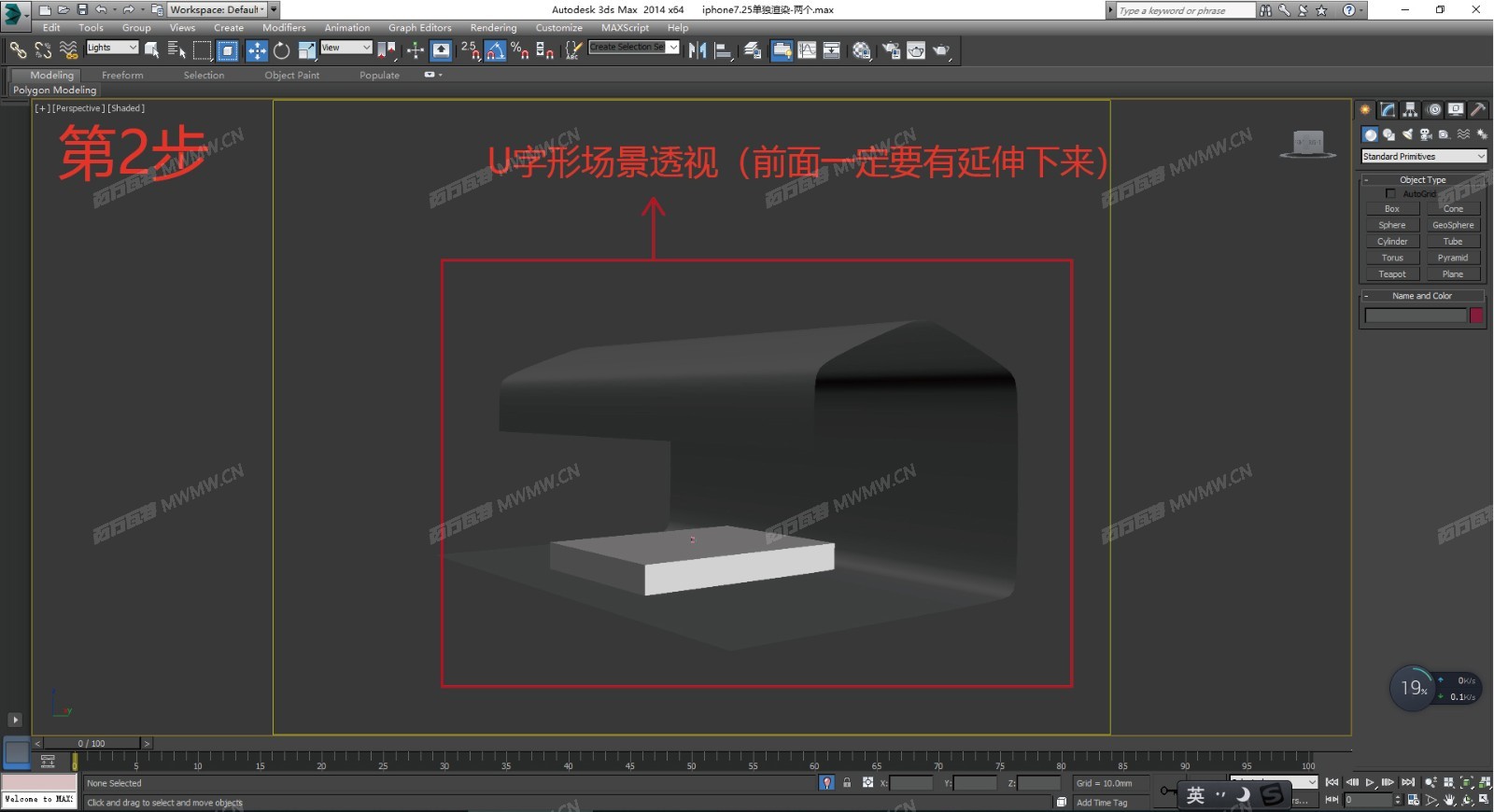The height and width of the screenshot is (812, 1494).
Task: Choose the Rectangular Selection Region tool
Action: (203, 50)
